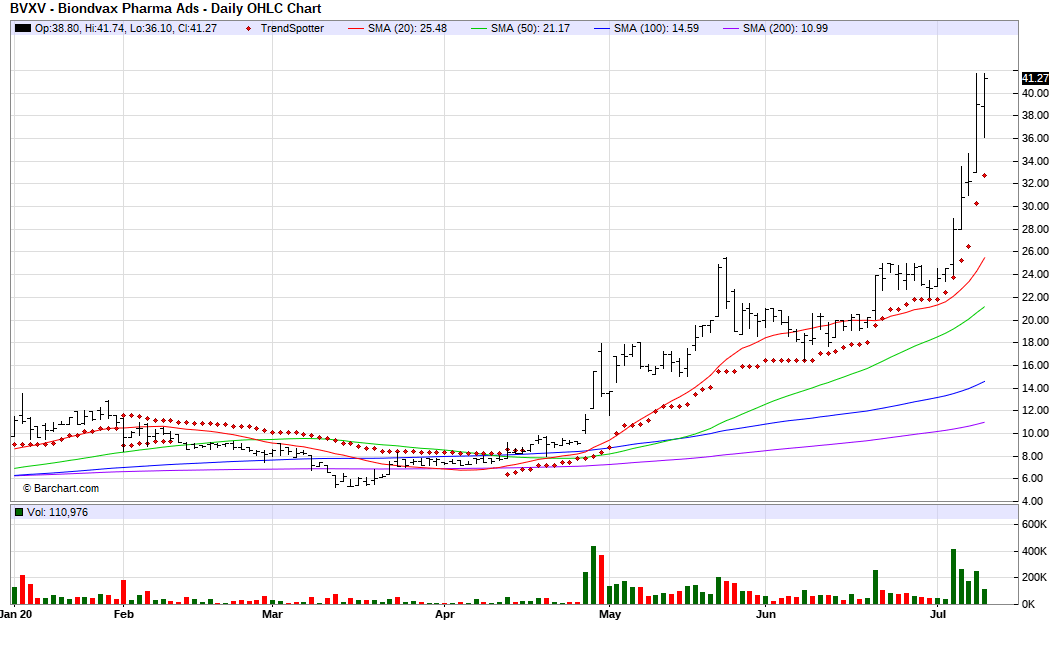Click the 36.00 price axis label

click(1035, 138)
